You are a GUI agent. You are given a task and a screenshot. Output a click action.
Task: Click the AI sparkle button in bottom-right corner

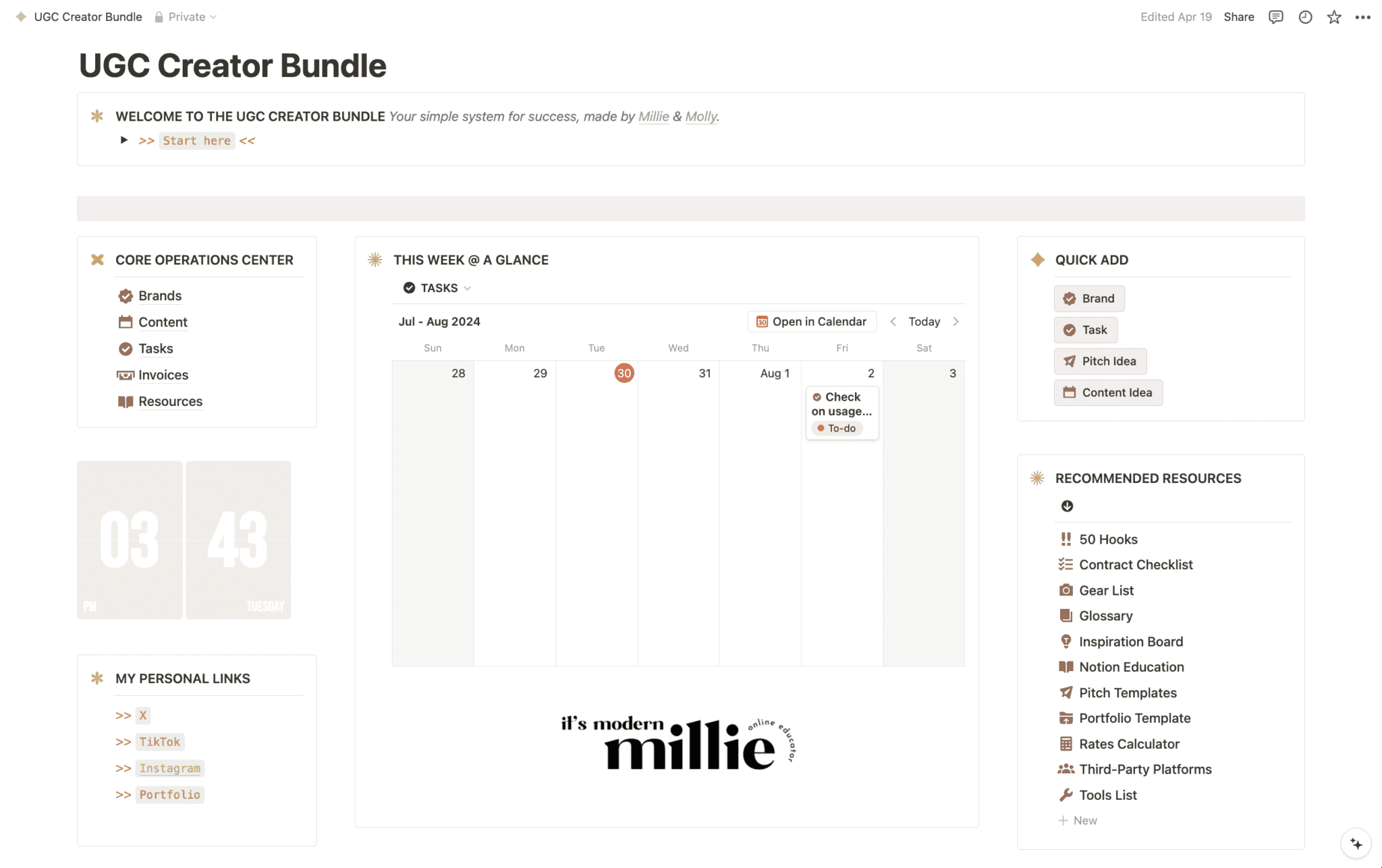[x=1356, y=842]
